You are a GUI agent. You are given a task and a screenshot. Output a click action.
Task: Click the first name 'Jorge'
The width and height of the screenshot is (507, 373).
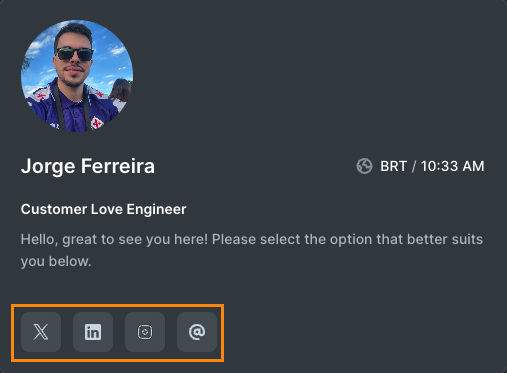point(48,166)
